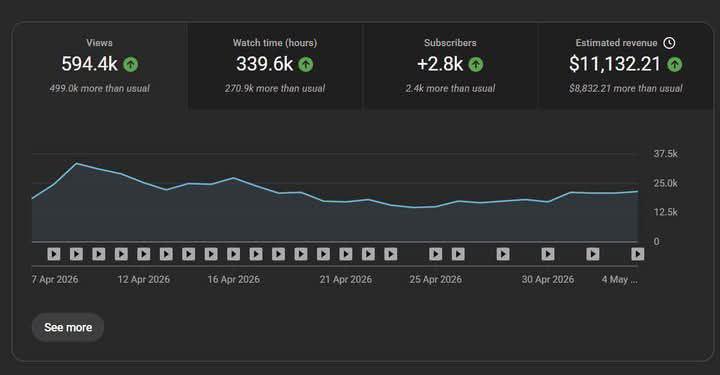
Task: Click the 0 axis label
Action: coord(656,241)
